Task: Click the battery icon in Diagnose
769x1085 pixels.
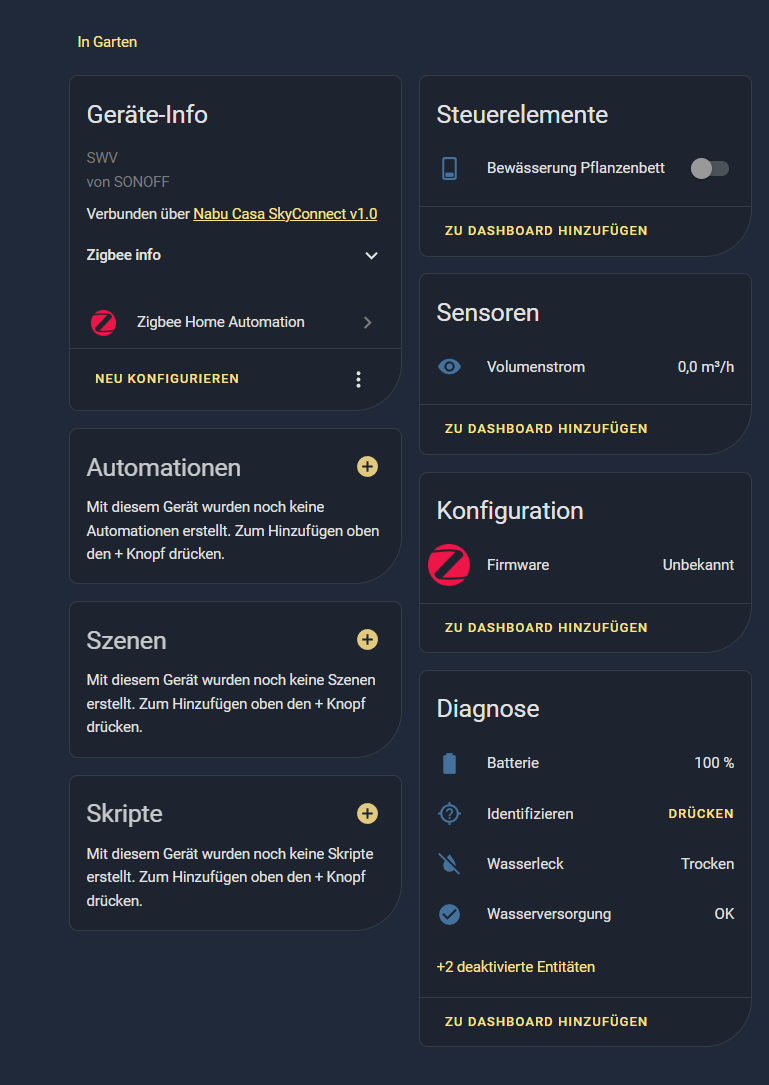Action: pyautogui.click(x=449, y=763)
